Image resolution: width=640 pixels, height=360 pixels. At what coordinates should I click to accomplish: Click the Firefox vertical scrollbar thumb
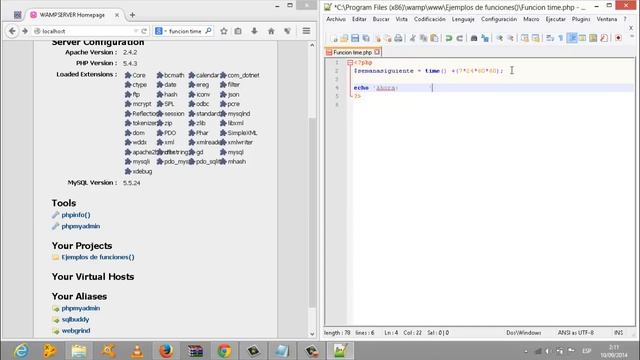tap(312, 212)
